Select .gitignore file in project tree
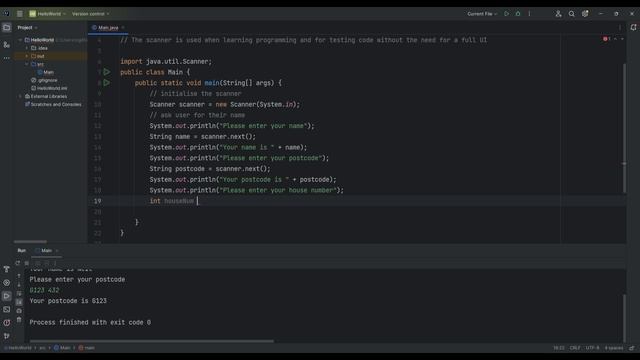The width and height of the screenshot is (640, 360). (x=44, y=80)
